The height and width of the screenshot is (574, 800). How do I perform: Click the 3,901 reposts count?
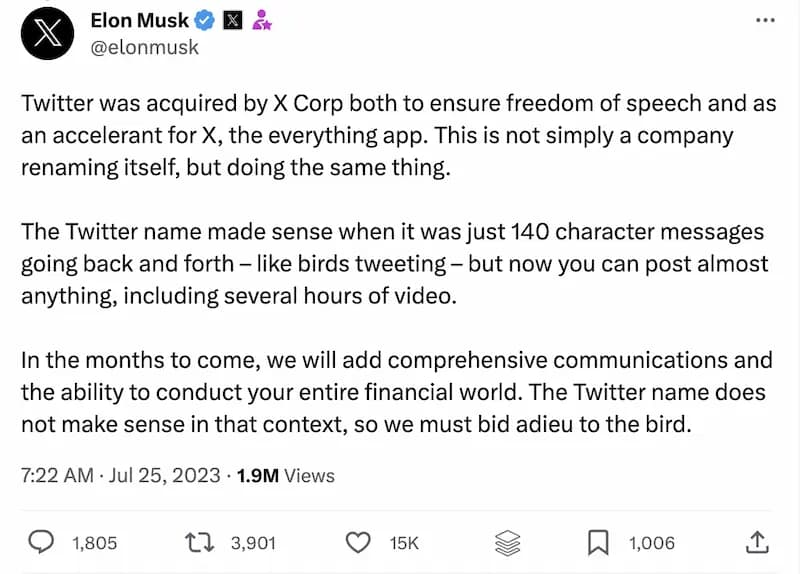pyautogui.click(x=251, y=543)
